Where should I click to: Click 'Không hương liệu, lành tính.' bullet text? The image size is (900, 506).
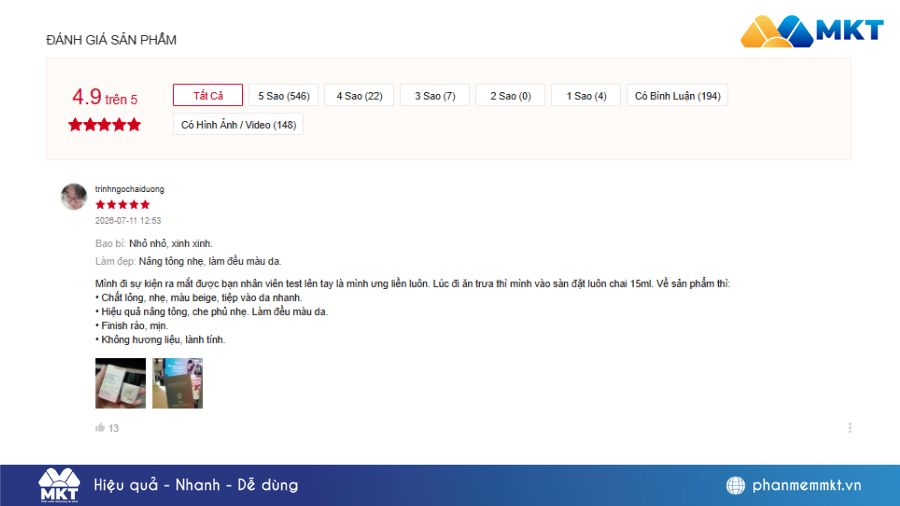point(160,340)
